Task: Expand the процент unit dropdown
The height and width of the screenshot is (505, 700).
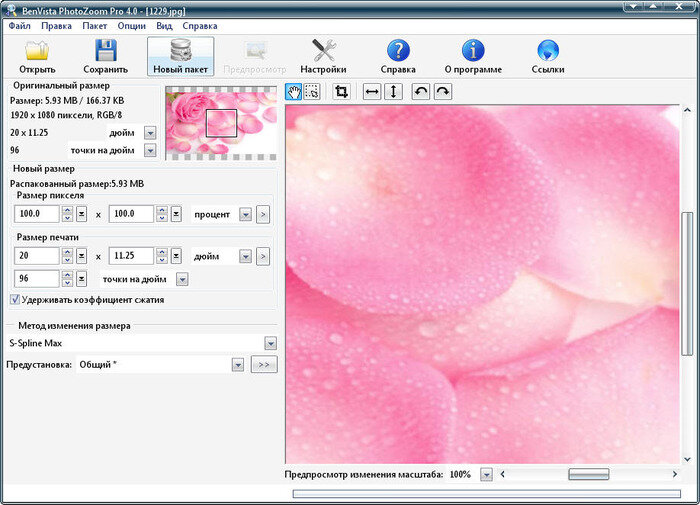Action: click(x=245, y=214)
